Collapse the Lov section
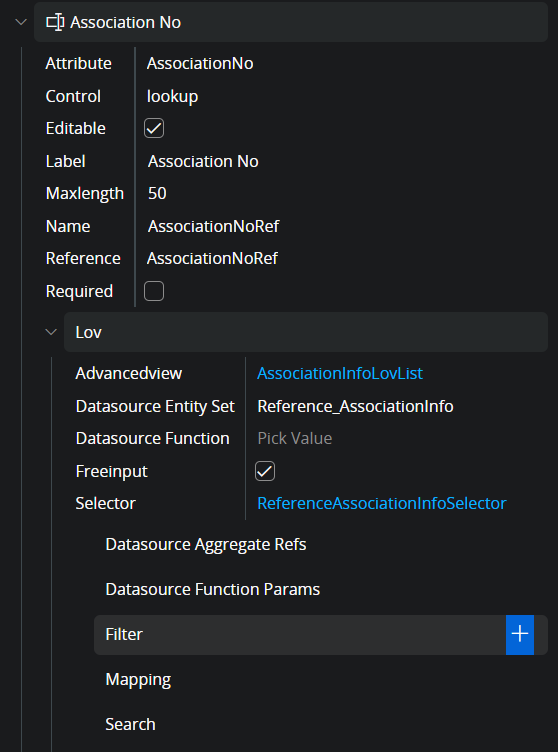The width and height of the screenshot is (558, 752). (51, 332)
